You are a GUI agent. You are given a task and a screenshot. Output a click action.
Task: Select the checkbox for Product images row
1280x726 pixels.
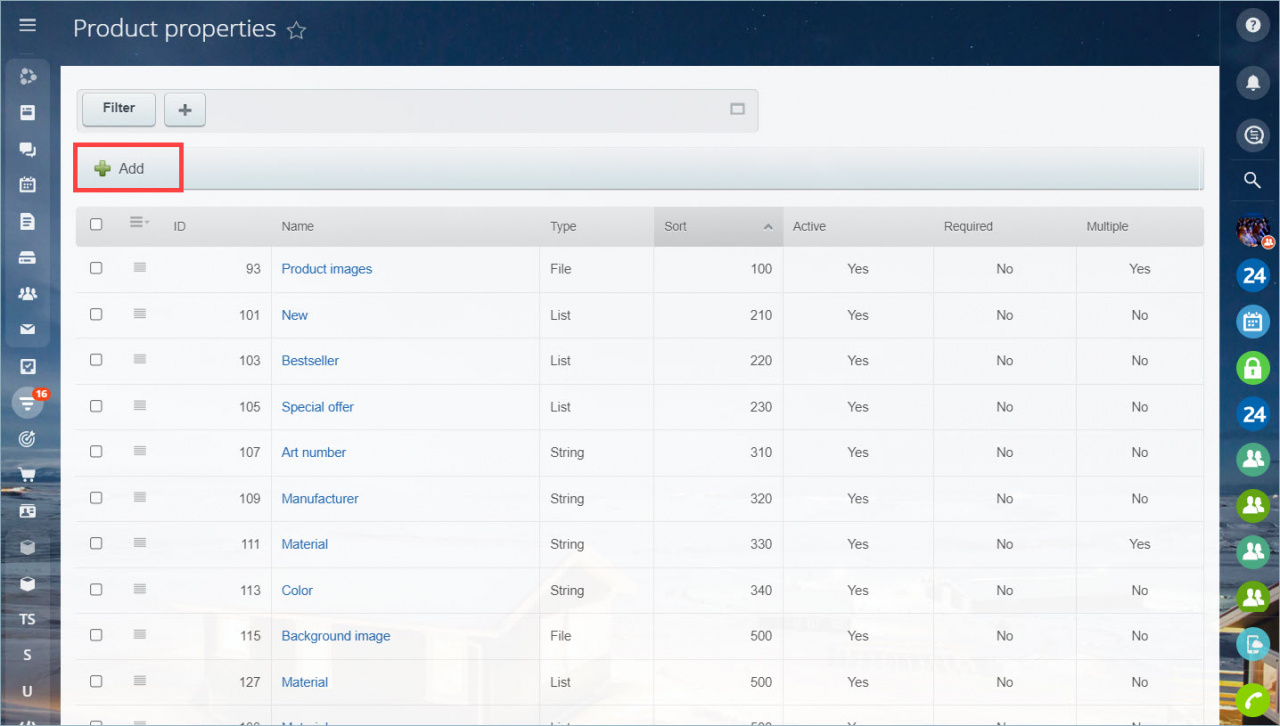pos(96,268)
